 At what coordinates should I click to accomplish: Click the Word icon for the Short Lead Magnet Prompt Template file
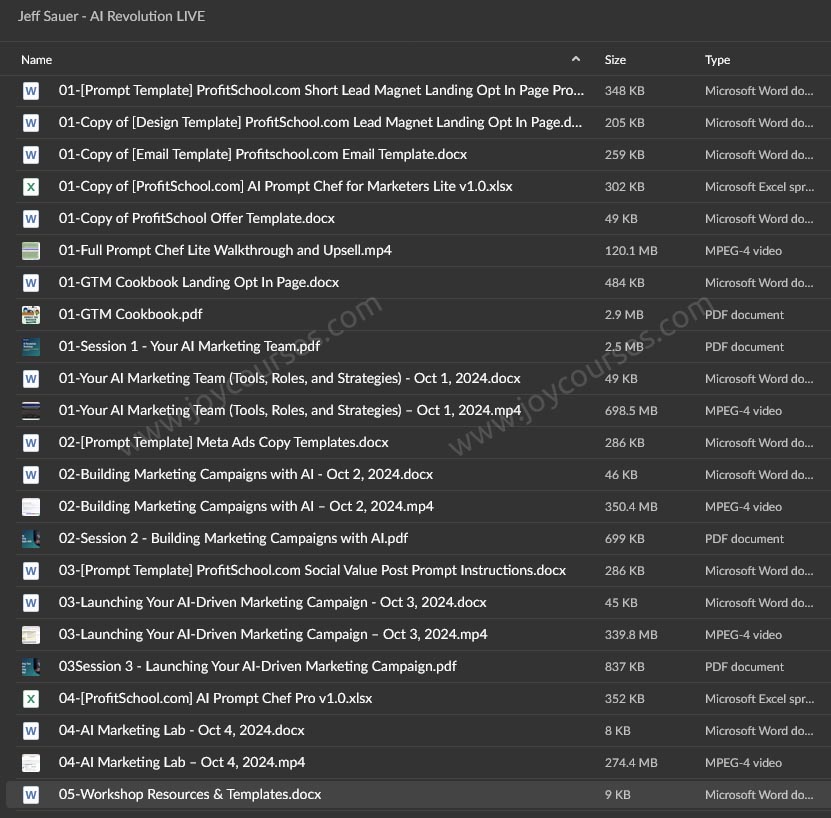31,91
